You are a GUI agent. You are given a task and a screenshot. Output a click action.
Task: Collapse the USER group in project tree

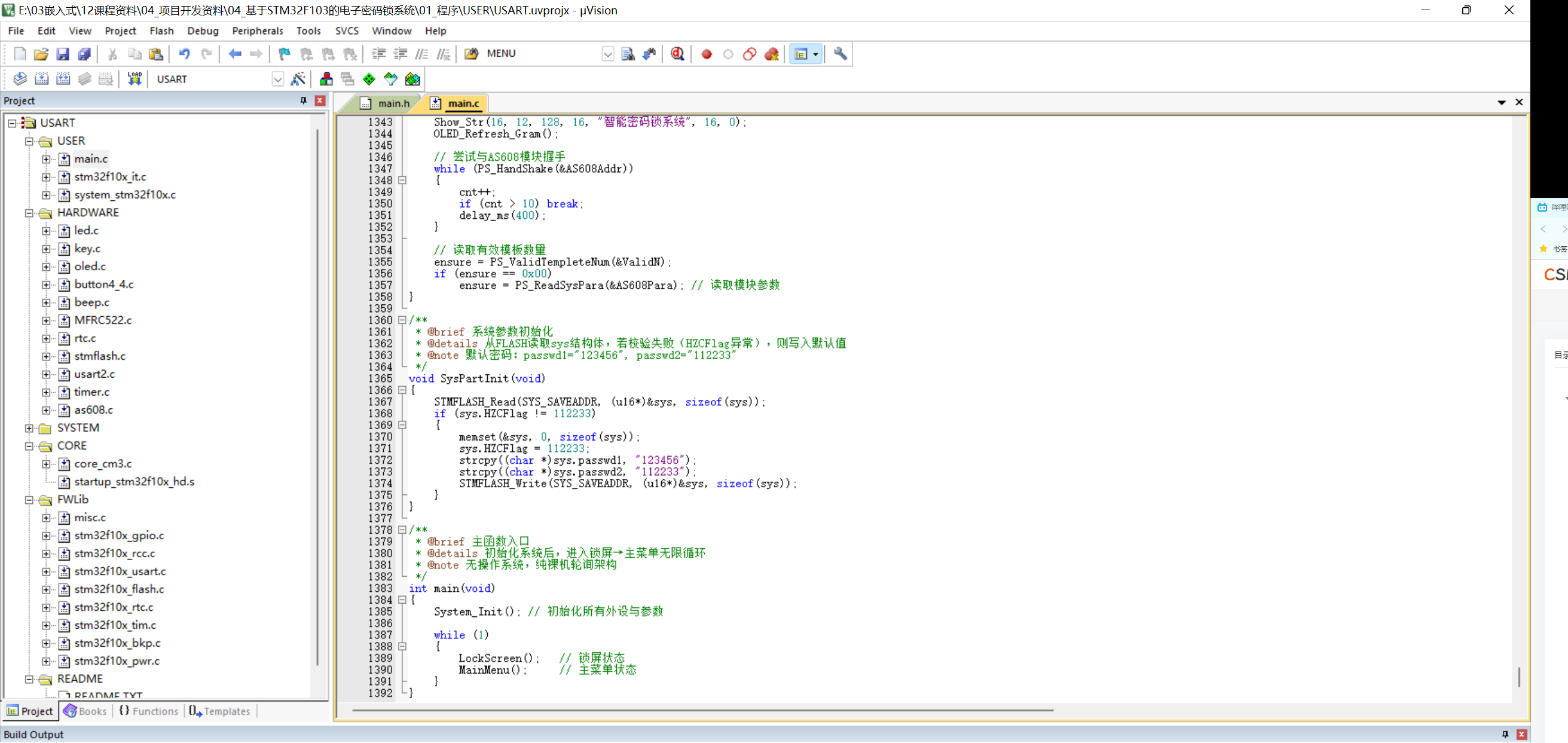click(x=29, y=141)
